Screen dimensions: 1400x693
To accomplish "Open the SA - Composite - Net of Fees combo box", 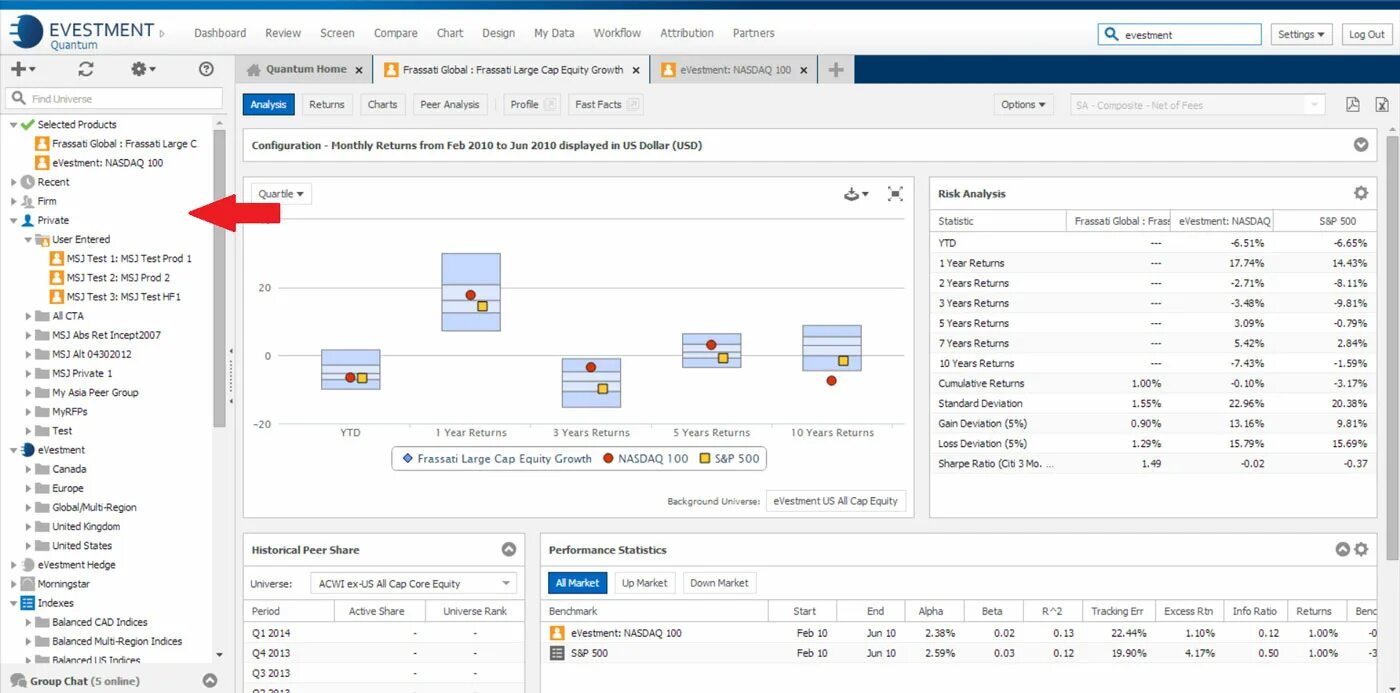I will pos(1197,105).
